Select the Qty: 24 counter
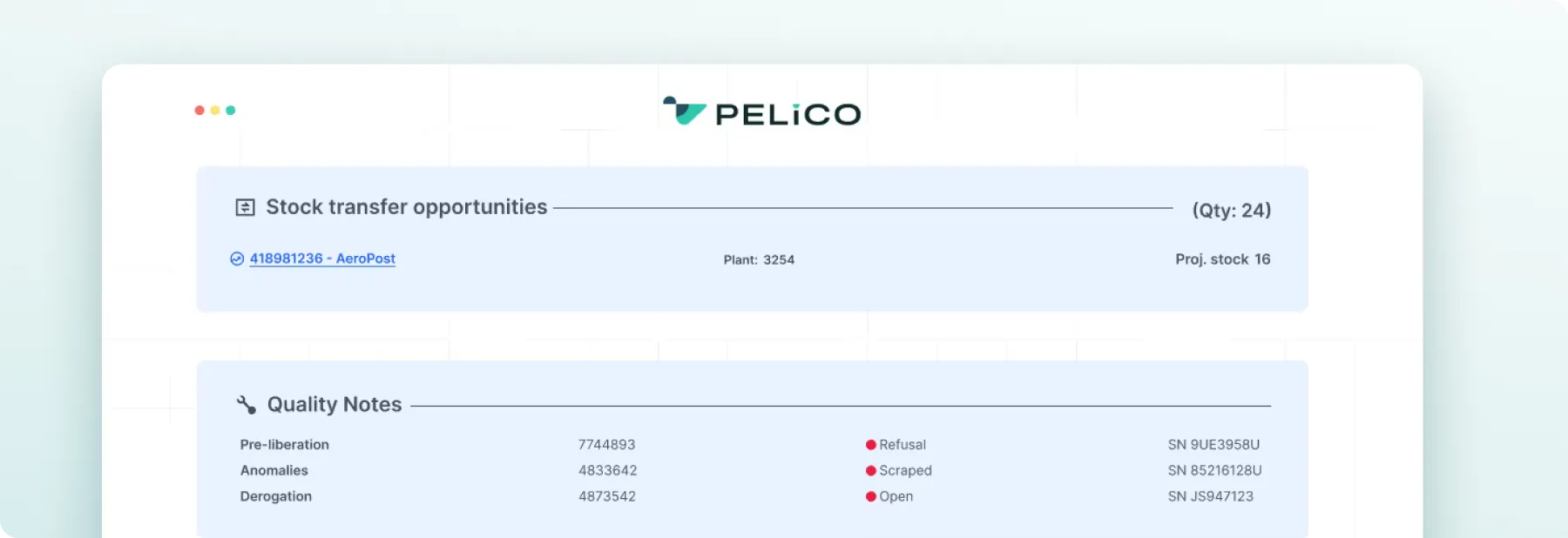The height and width of the screenshot is (538, 1568). 1231,210
